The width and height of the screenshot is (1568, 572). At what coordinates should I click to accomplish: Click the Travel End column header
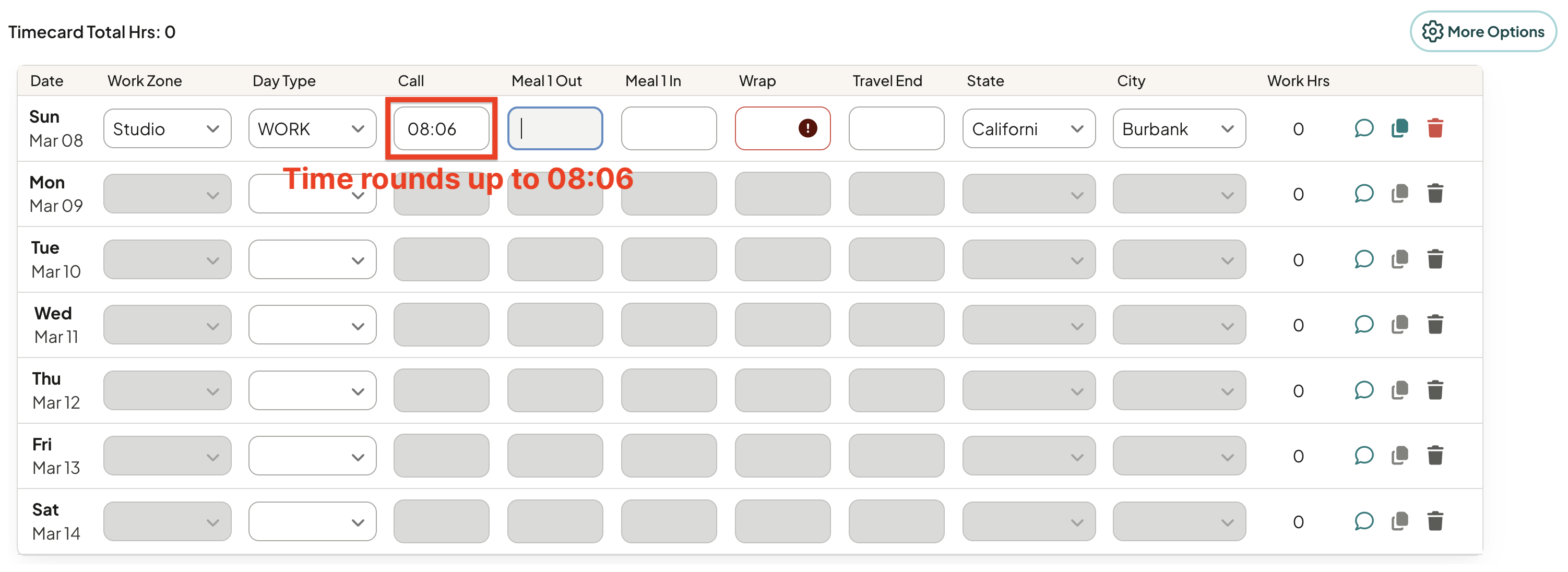(887, 81)
